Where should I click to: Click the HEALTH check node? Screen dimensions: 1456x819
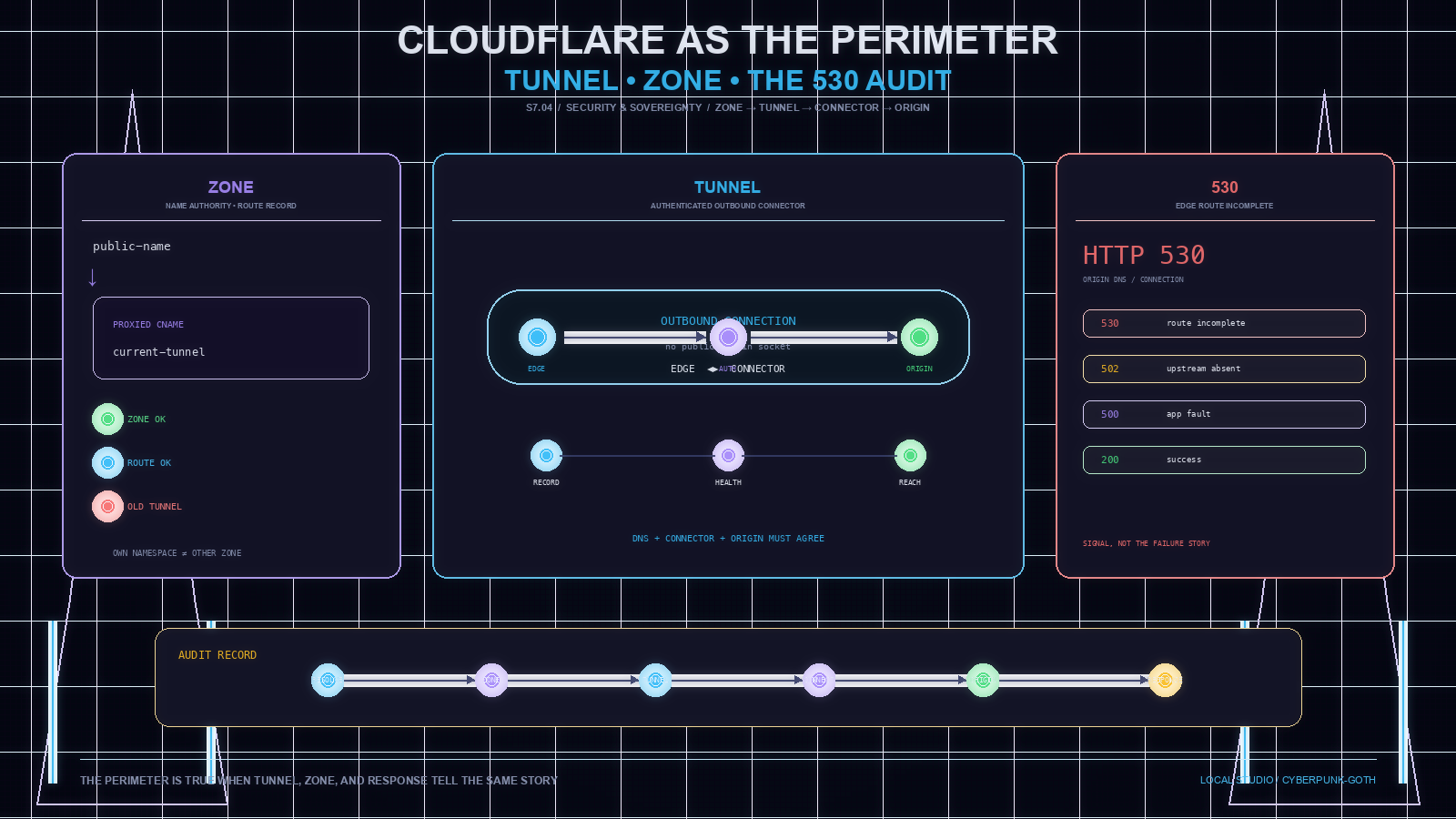pyautogui.click(x=728, y=456)
